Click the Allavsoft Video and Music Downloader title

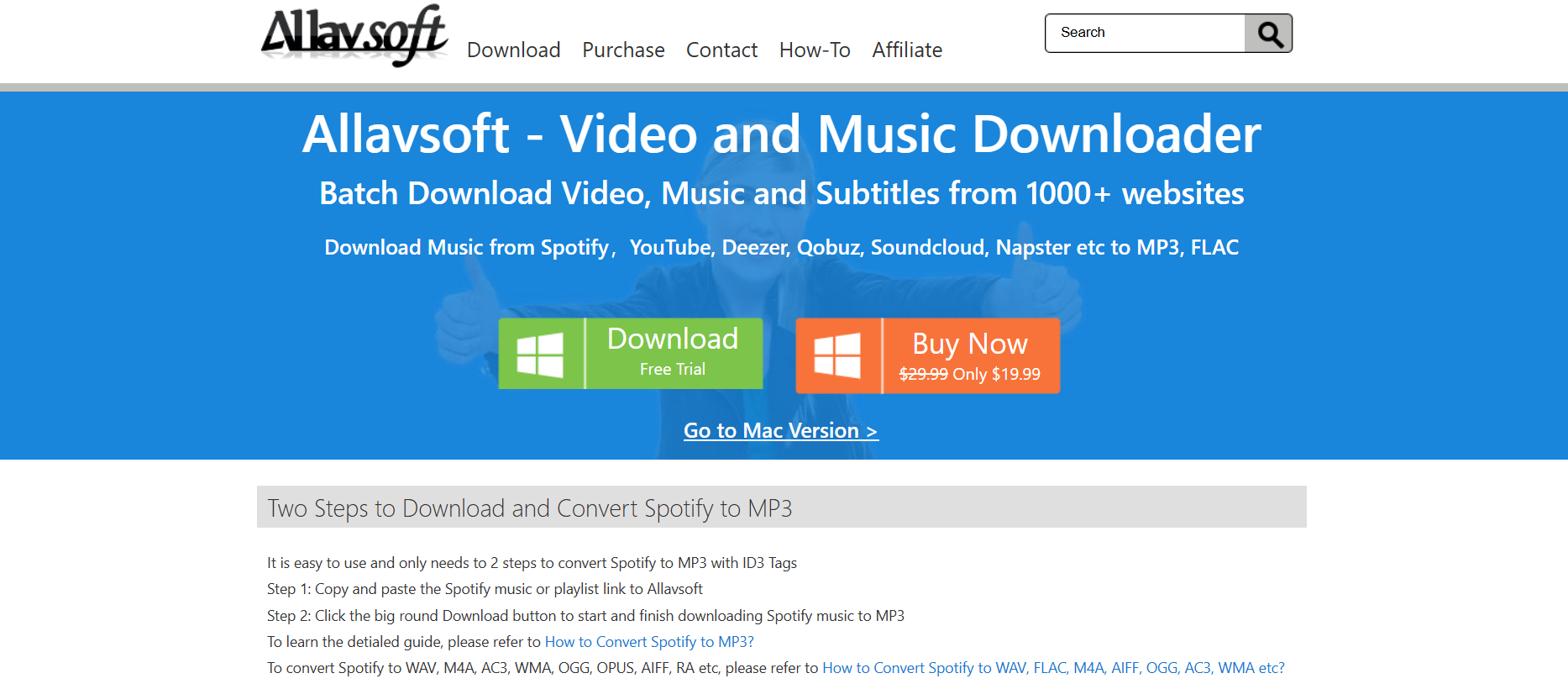click(781, 134)
